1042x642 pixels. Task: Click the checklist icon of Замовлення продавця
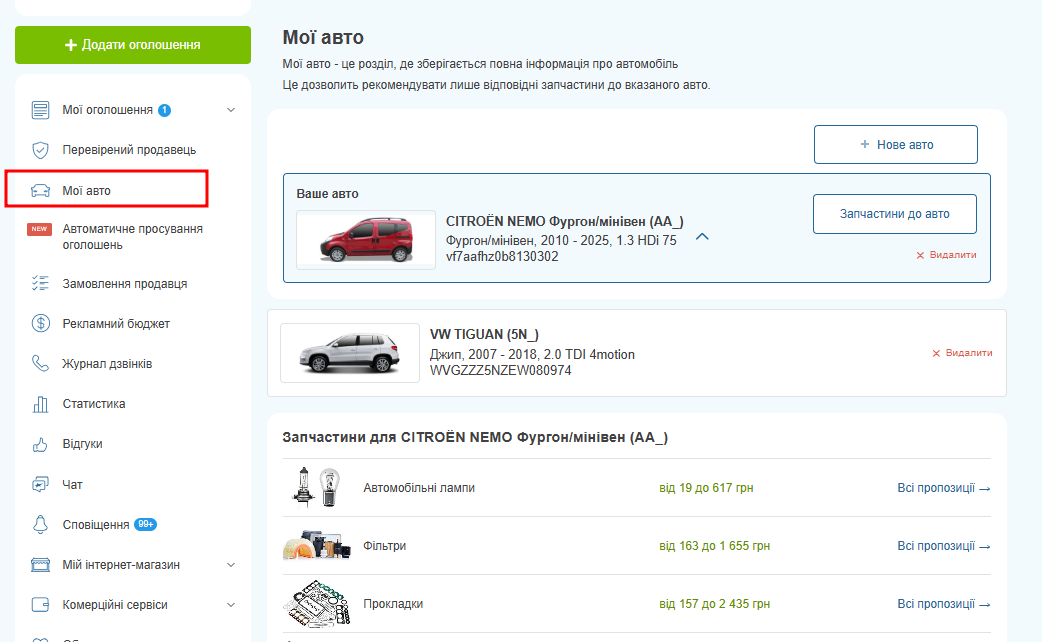pyautogui.click(x=41, y=283)
